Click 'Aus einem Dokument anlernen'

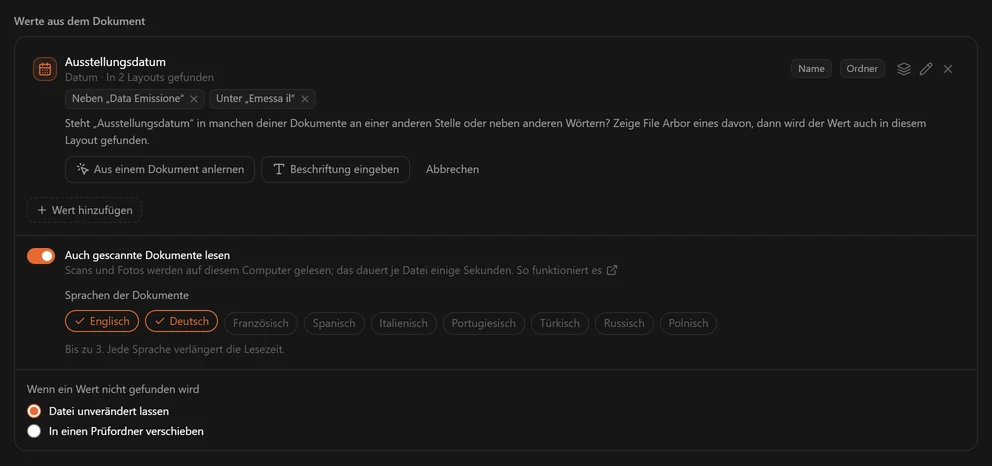160,169
